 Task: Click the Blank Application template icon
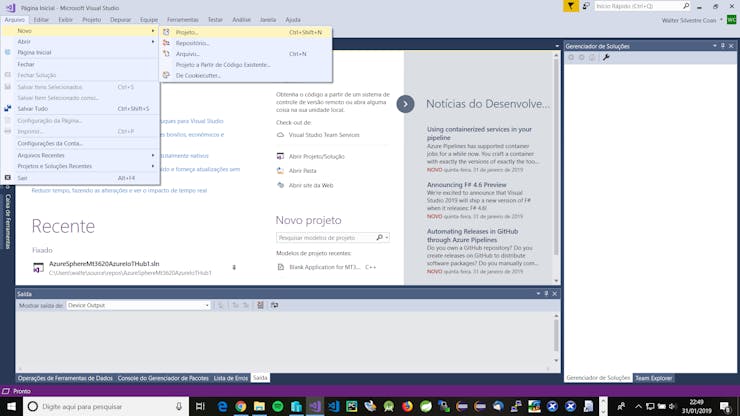(x=281, y=267)
